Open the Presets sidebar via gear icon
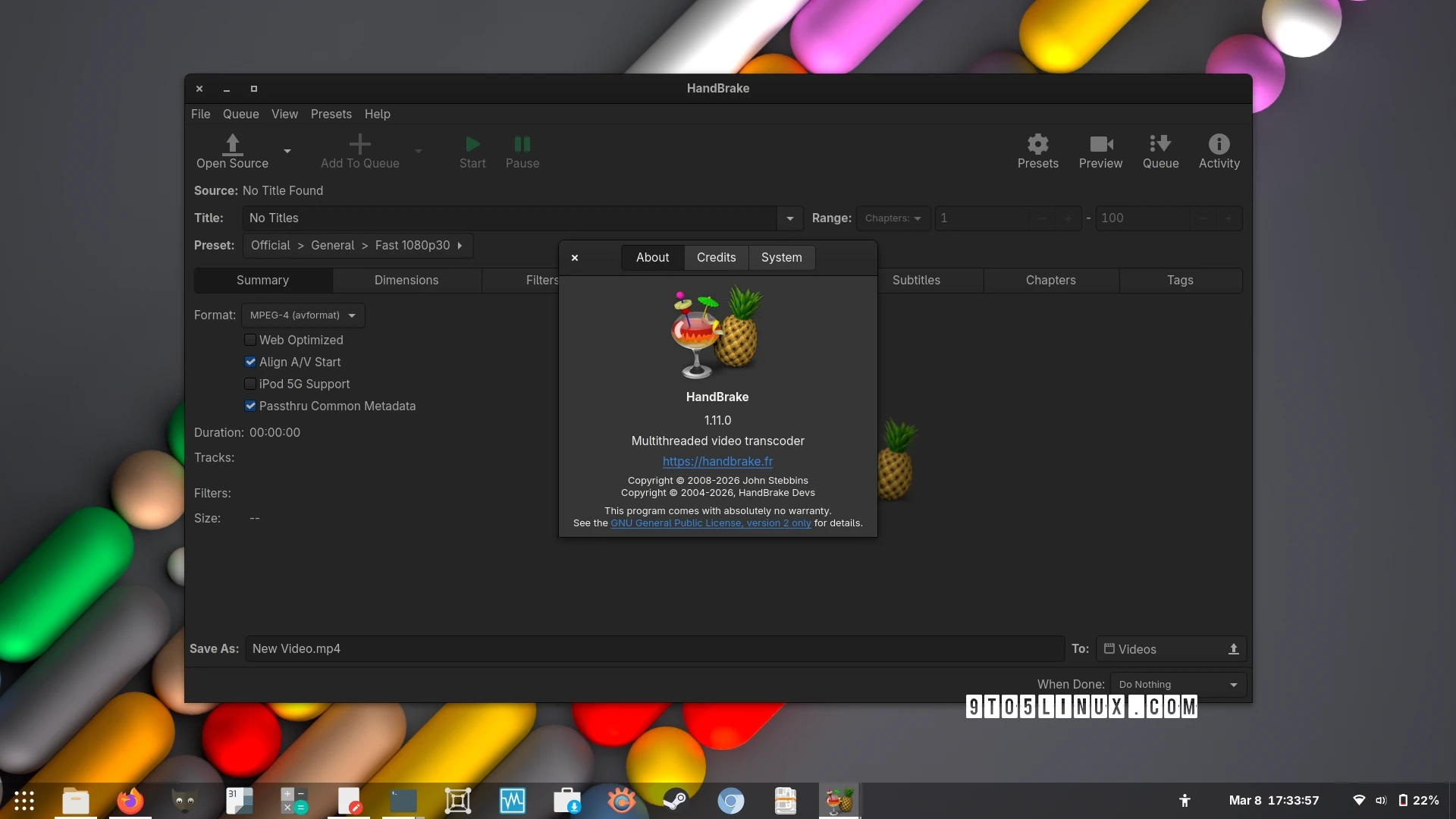The height and width of the screenshot is (819, 1456). coord(1037,151)
